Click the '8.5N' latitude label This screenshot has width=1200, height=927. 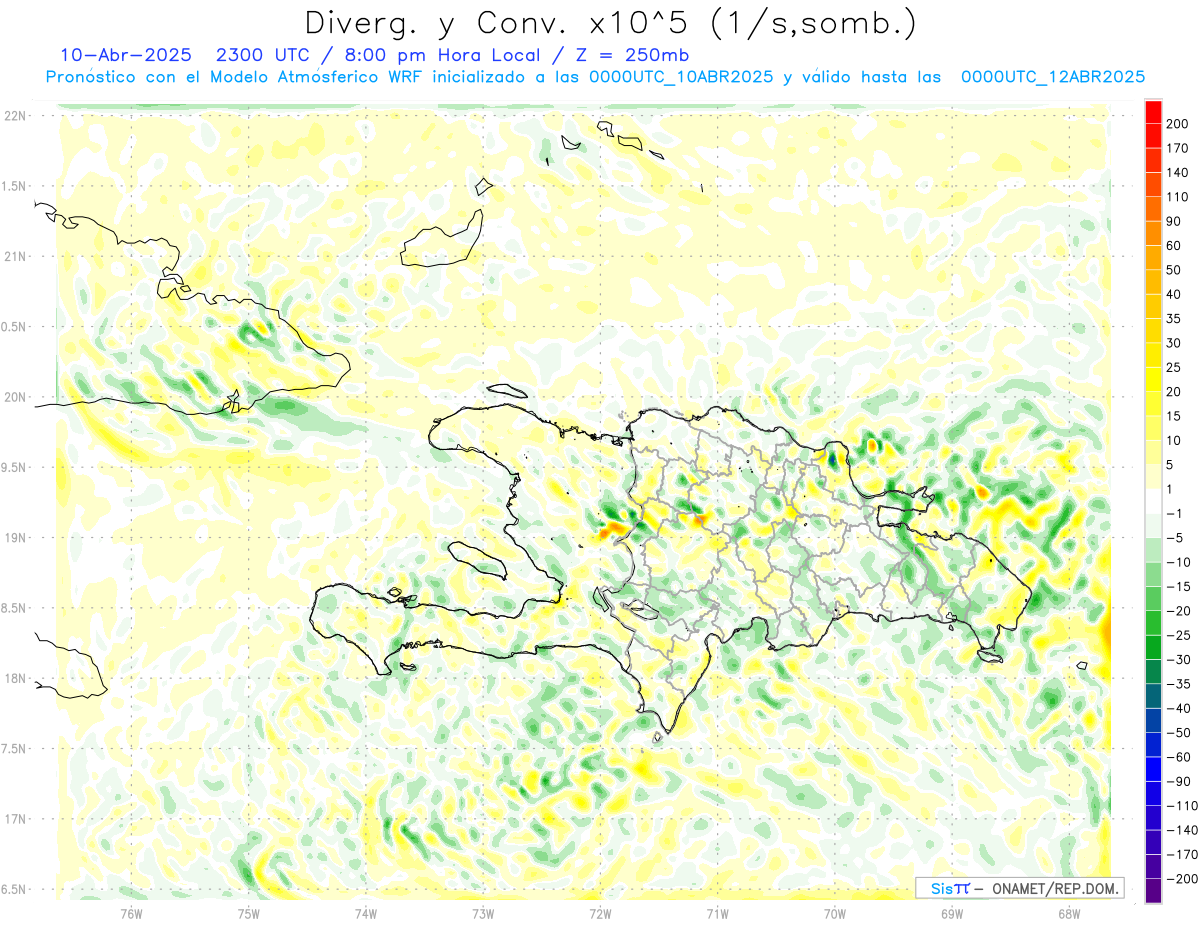(15, 608)
